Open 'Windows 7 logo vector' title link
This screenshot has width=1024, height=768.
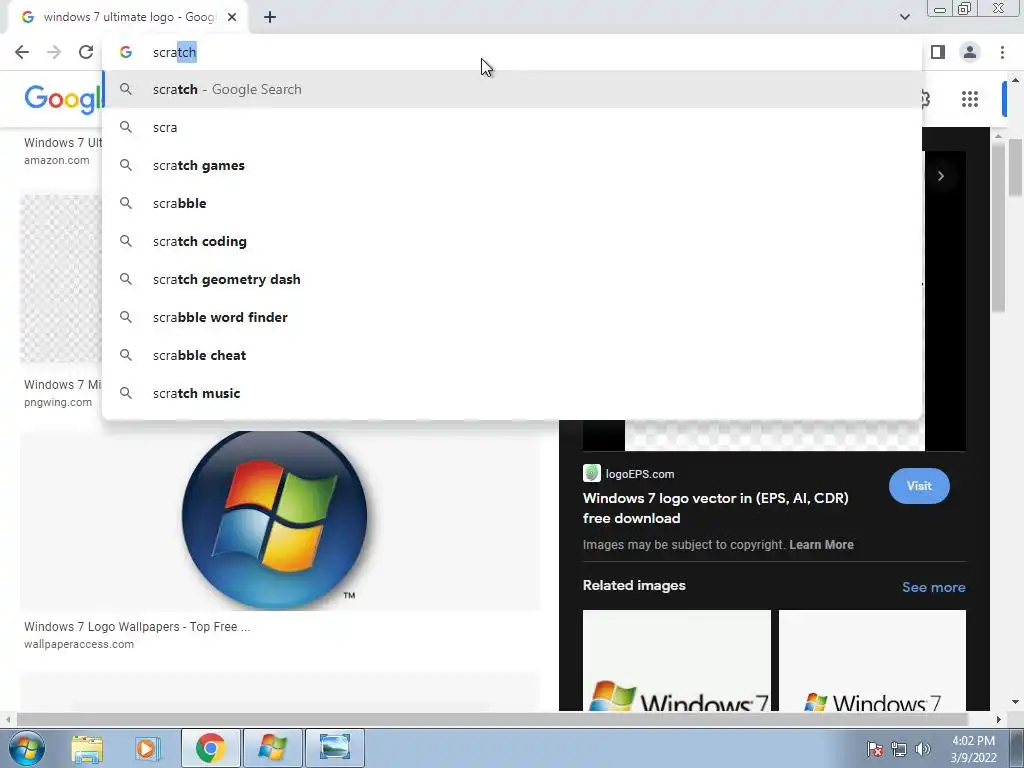click(715, 508)
